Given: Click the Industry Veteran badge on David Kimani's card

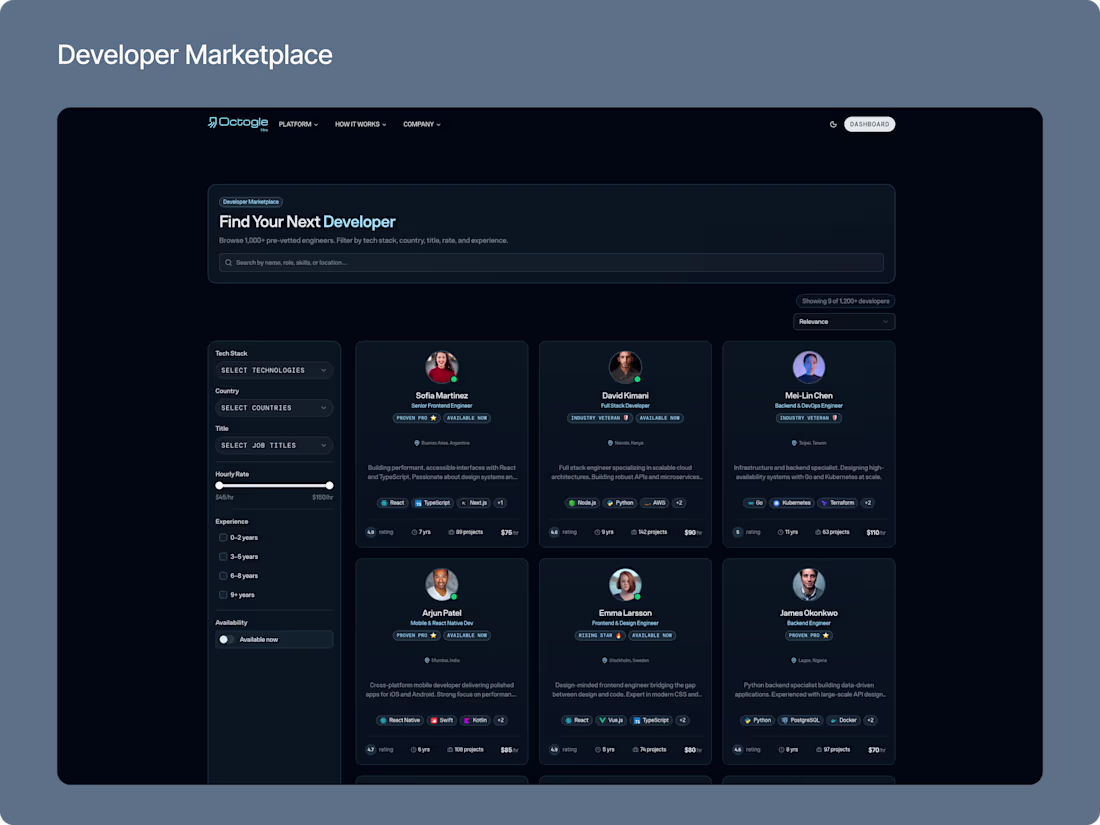Looking at the screenshot, I should click(600, 418).
